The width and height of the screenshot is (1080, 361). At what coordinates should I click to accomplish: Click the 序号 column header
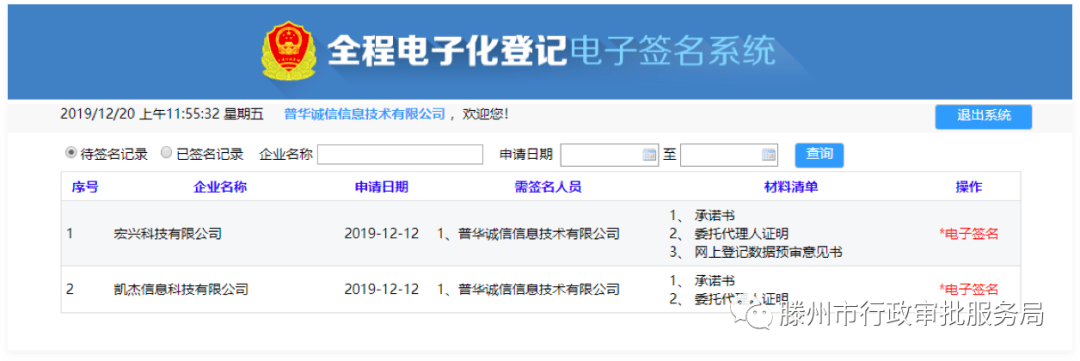pos(85,187)
